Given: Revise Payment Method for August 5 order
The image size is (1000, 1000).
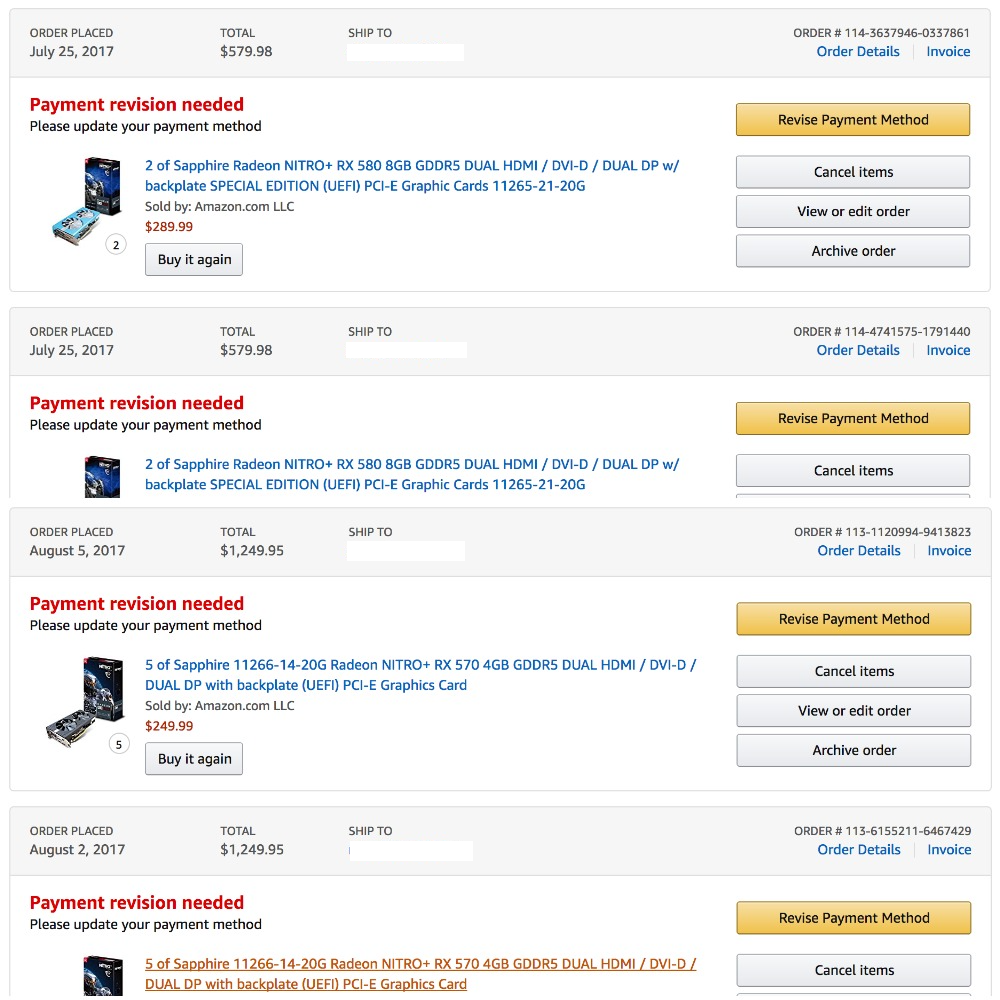Looking at the screenshot, I should pos(854,619).
